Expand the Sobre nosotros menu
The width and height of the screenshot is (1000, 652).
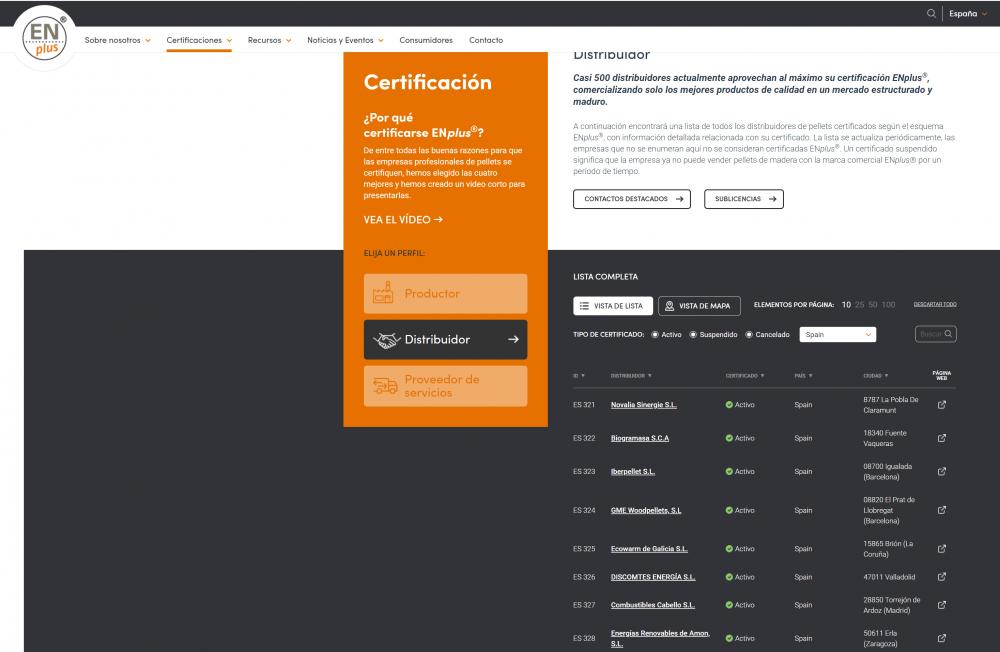[118, 40]
